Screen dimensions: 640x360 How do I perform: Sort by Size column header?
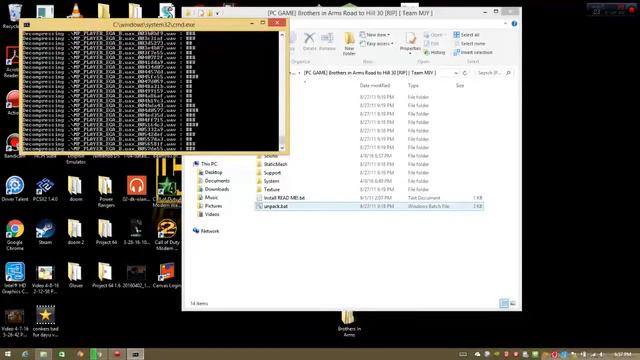(460, 85)
